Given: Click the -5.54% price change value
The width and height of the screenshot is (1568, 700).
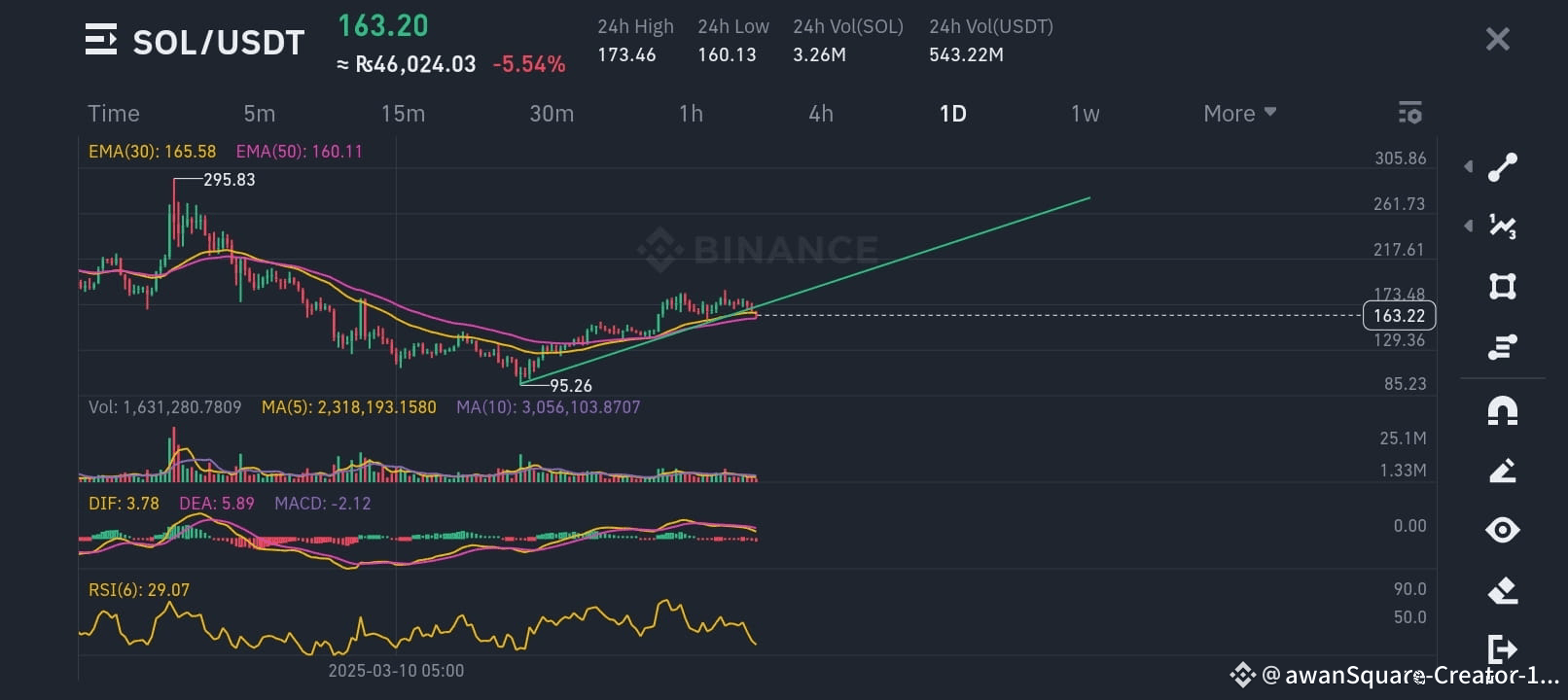Looking at the screenshot, I should point(529,64).
